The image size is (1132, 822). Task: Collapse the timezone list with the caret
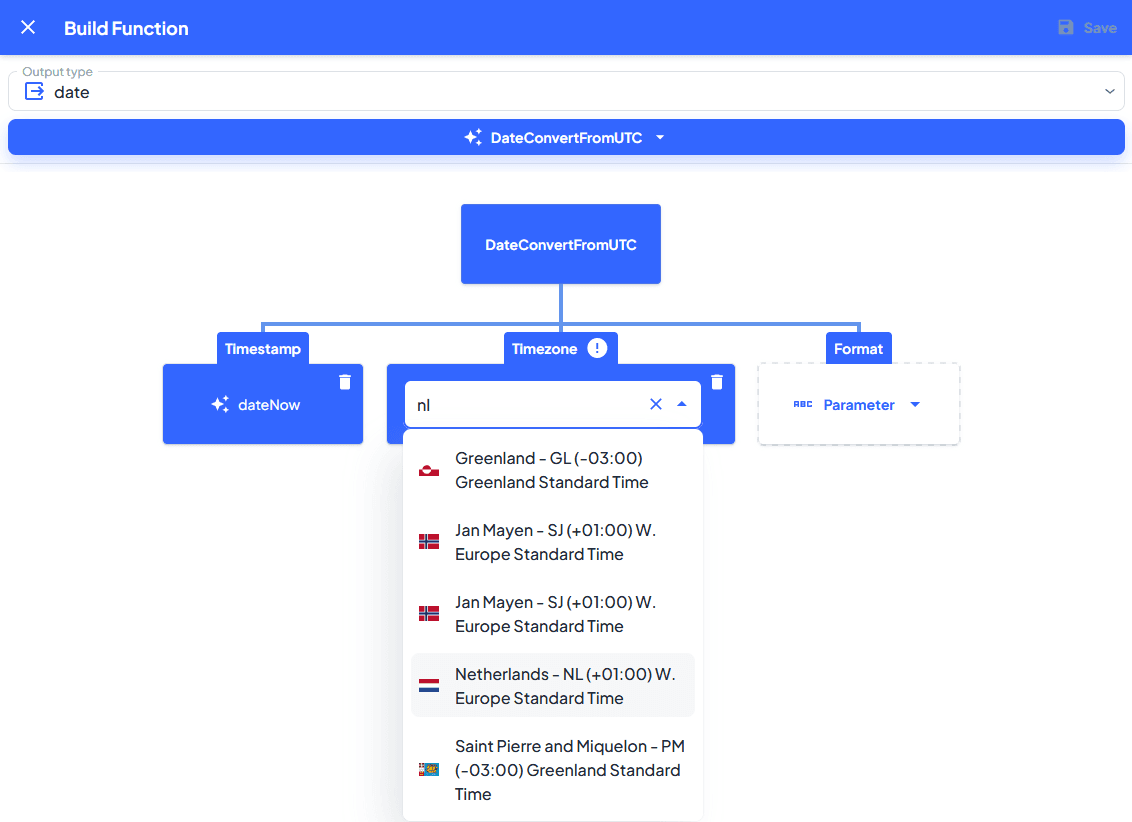coord(682,404)
